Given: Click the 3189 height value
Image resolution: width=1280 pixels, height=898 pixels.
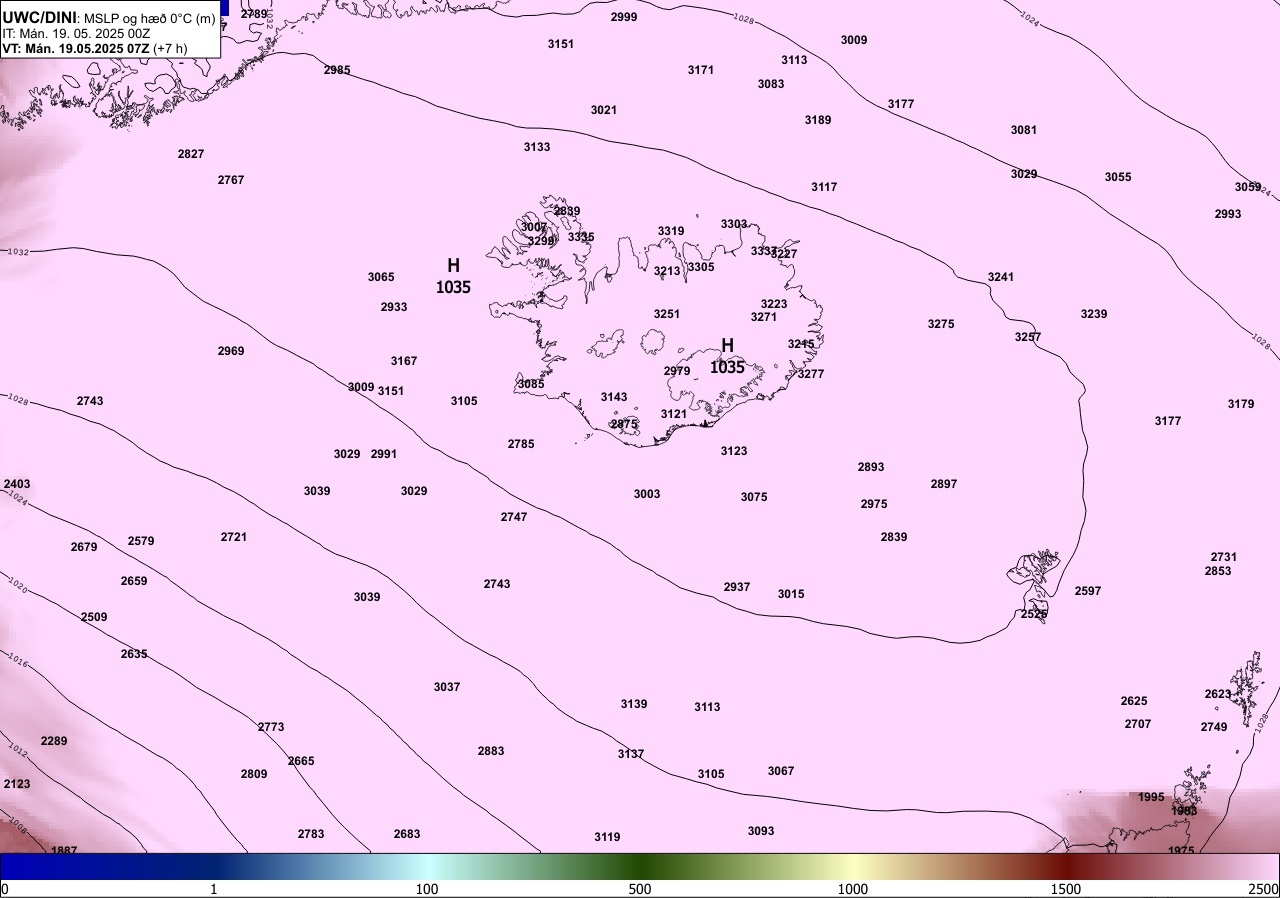Looking at the screenshot, I should (818, 120).
